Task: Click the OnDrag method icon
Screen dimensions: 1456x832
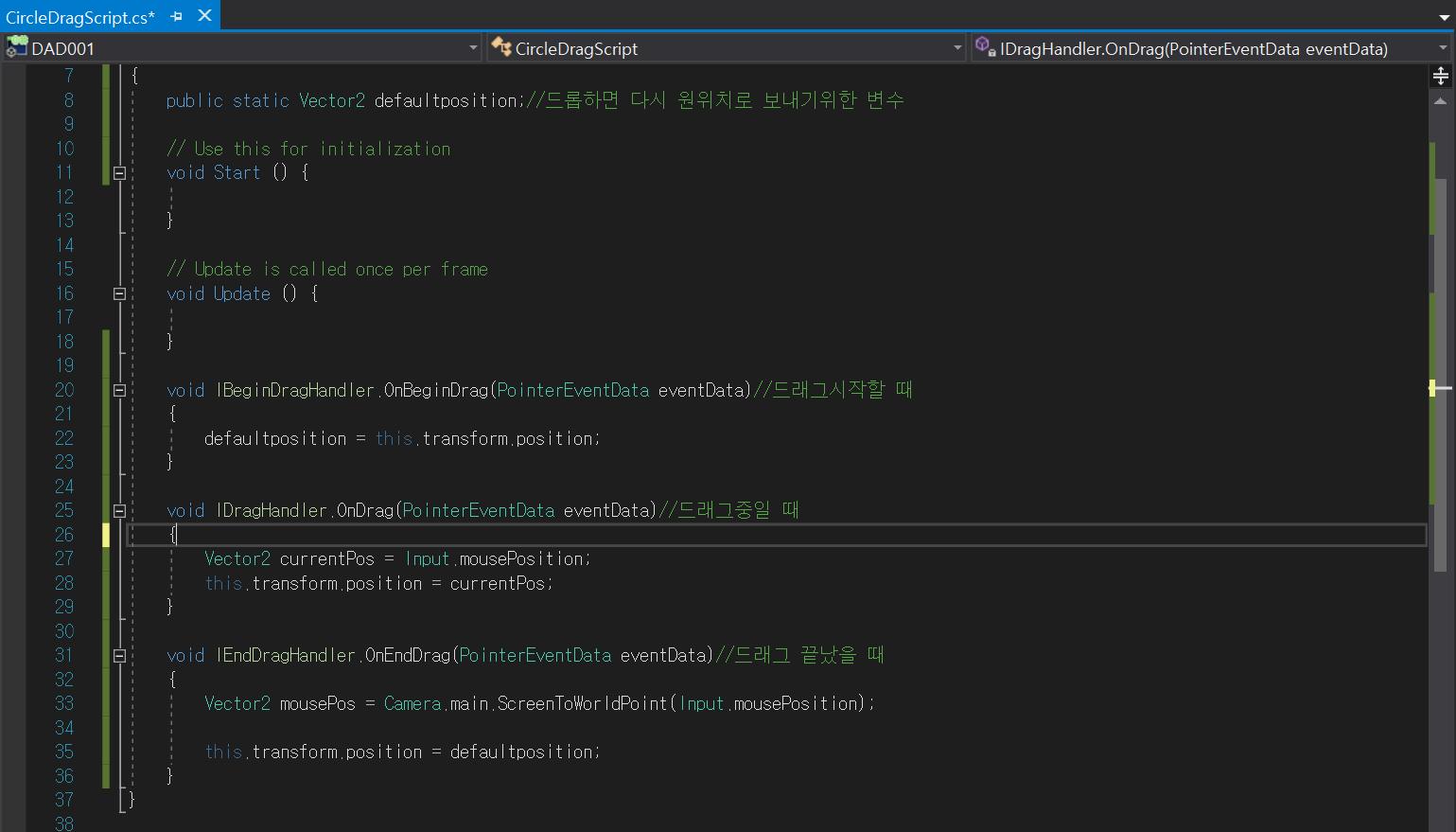Action: point(985,46)
